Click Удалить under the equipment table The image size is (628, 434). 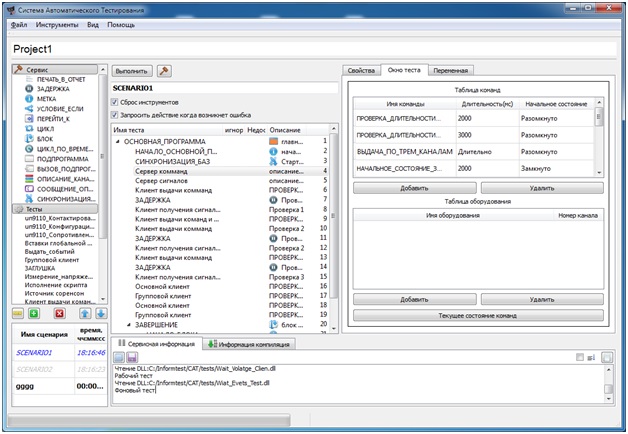tap(542, 299)
